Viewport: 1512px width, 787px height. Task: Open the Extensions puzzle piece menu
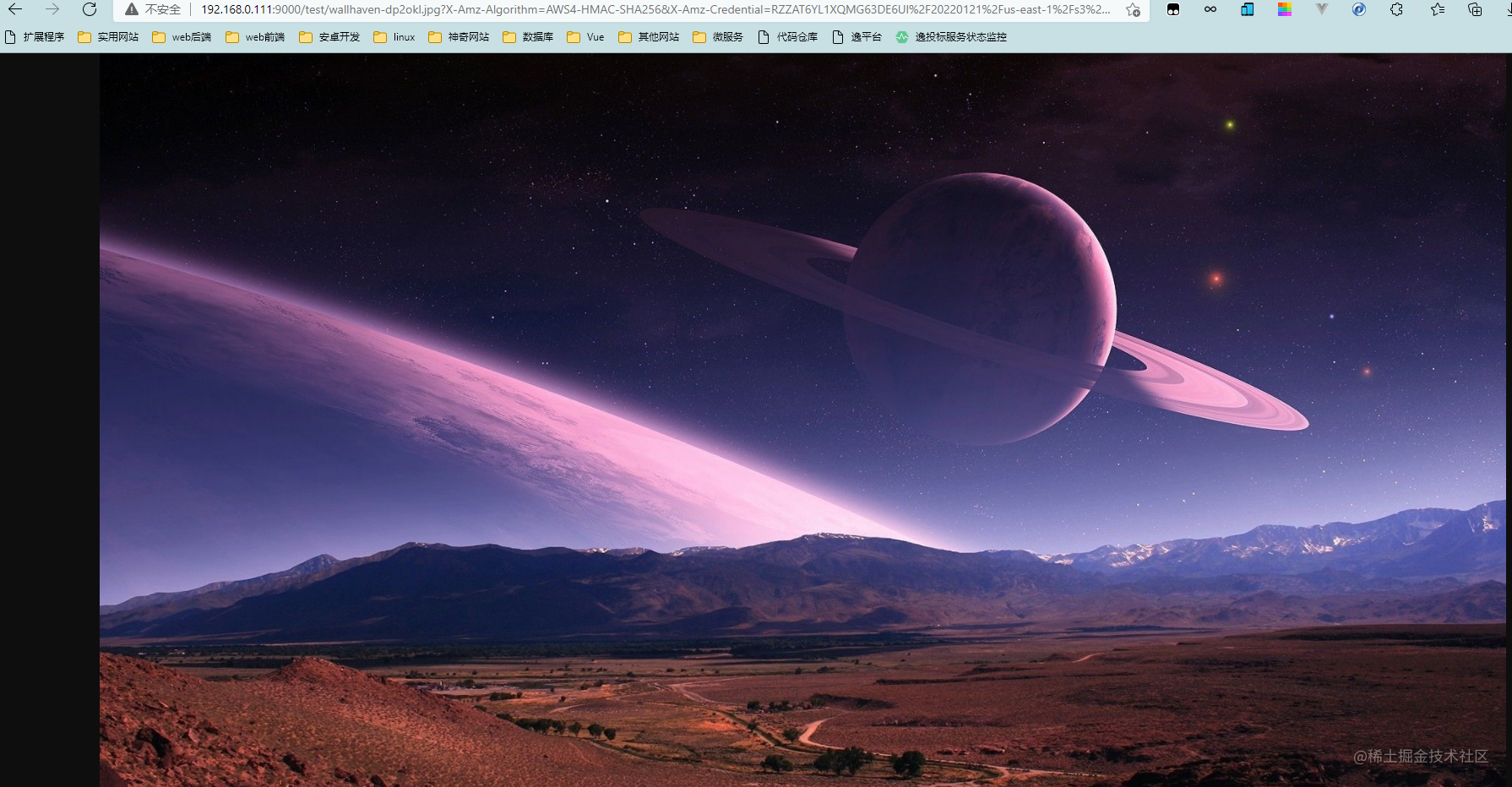[1396, 9]
